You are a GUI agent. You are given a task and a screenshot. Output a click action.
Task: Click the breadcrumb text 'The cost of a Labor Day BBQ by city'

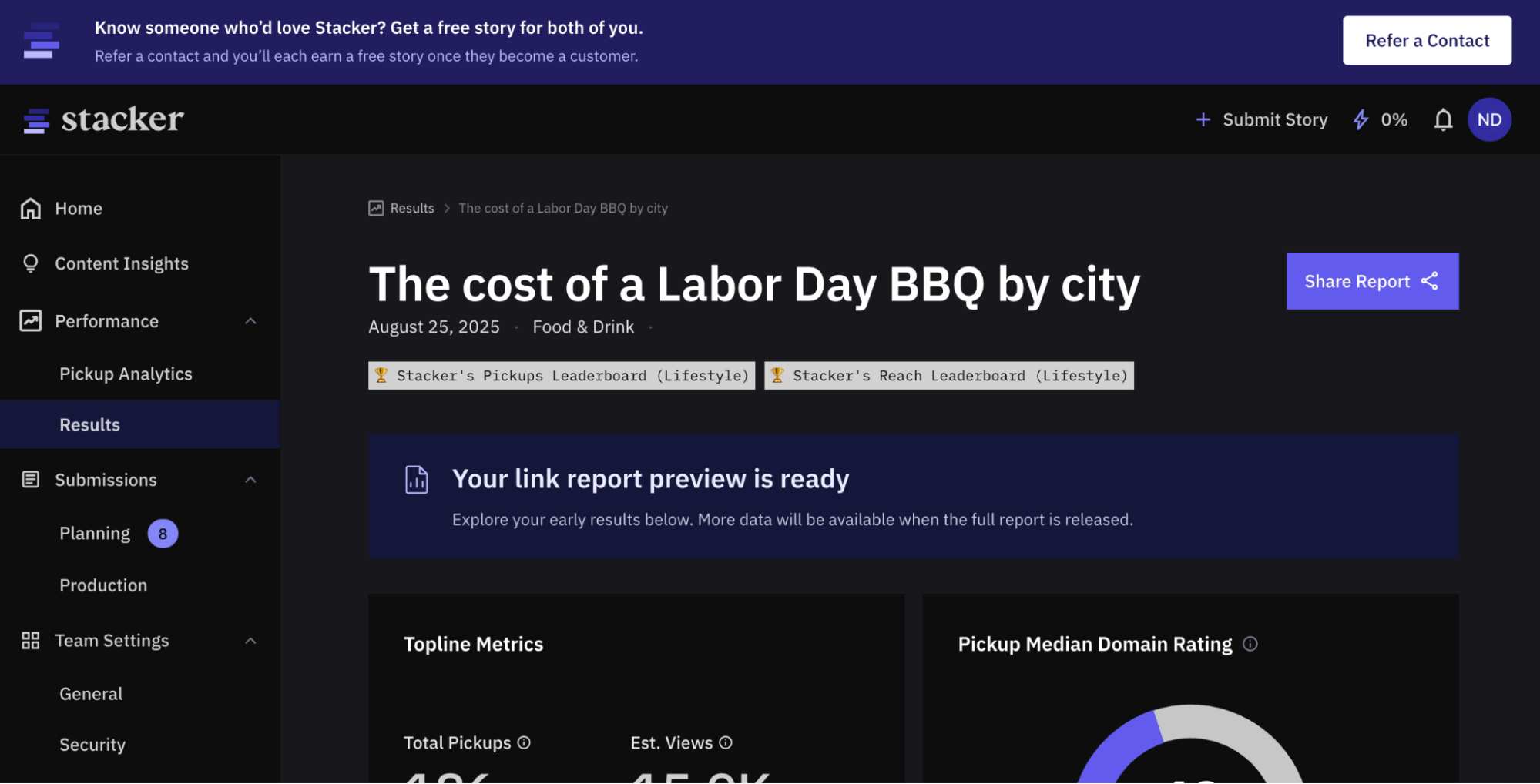coord(563,208)
